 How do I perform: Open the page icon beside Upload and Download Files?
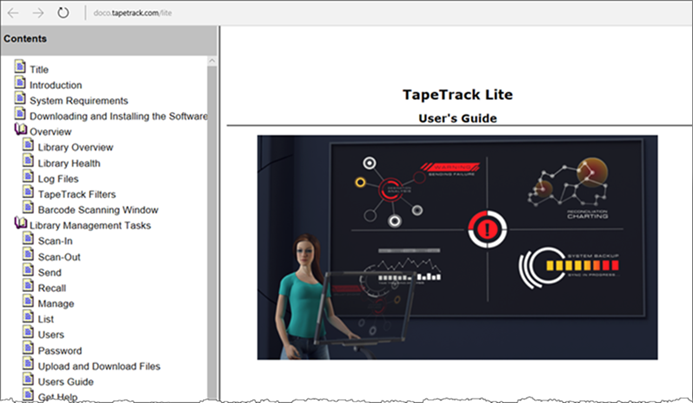click(28, 363)
